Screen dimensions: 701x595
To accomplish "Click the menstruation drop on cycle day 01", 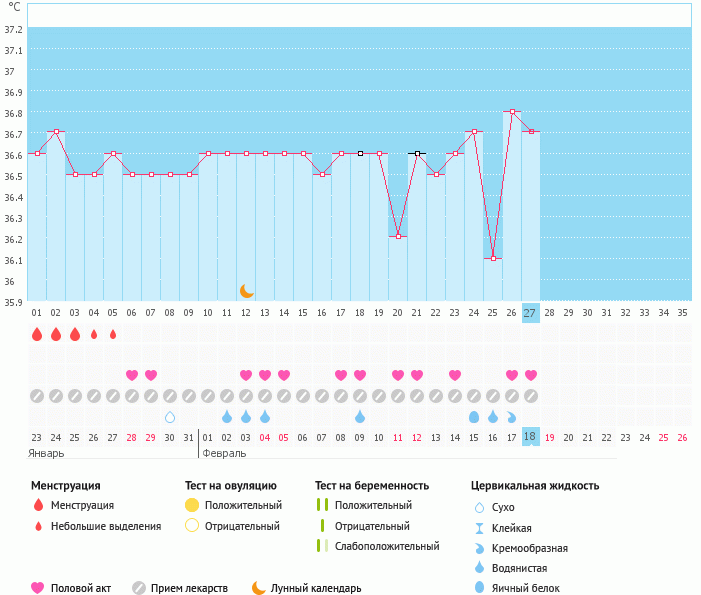I will 37,334.
